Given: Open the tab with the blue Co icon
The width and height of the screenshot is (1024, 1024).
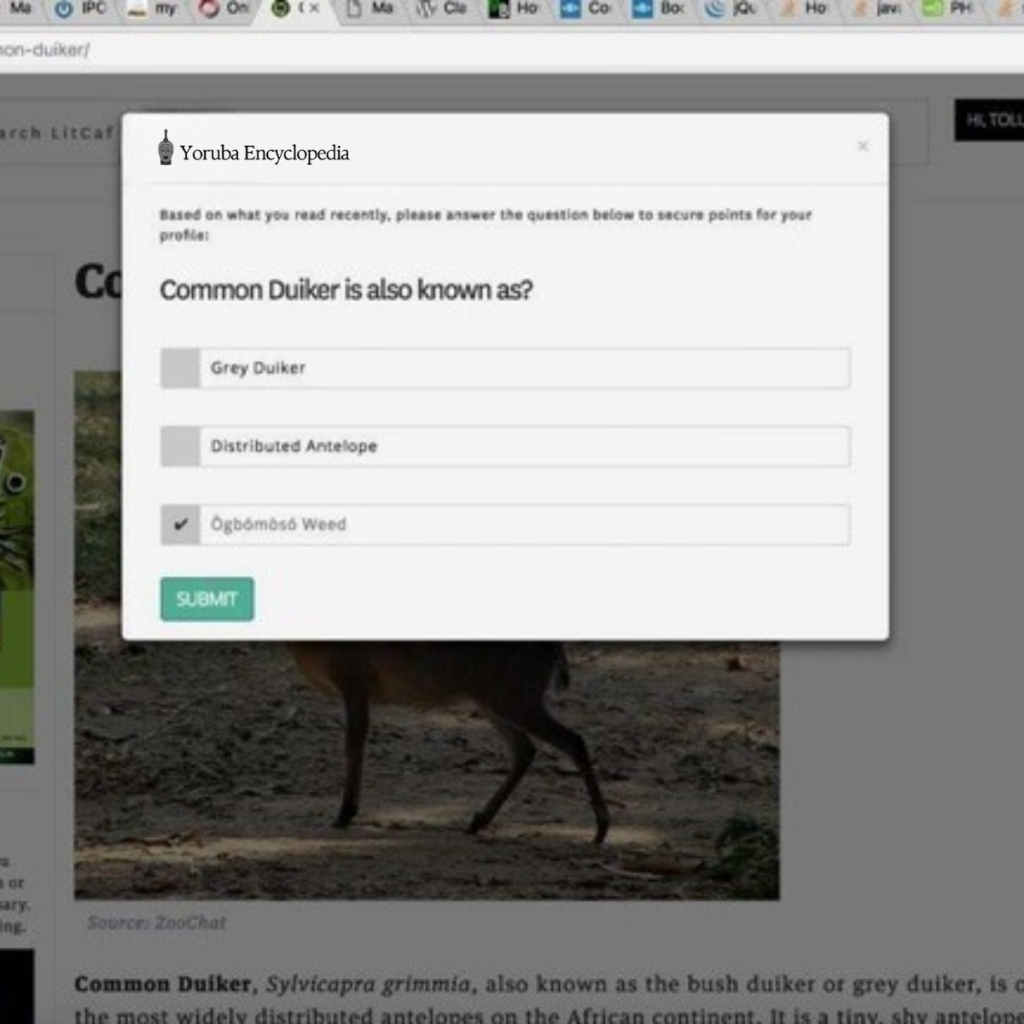Looking at the screenshot, I should [x=586, y=8].
